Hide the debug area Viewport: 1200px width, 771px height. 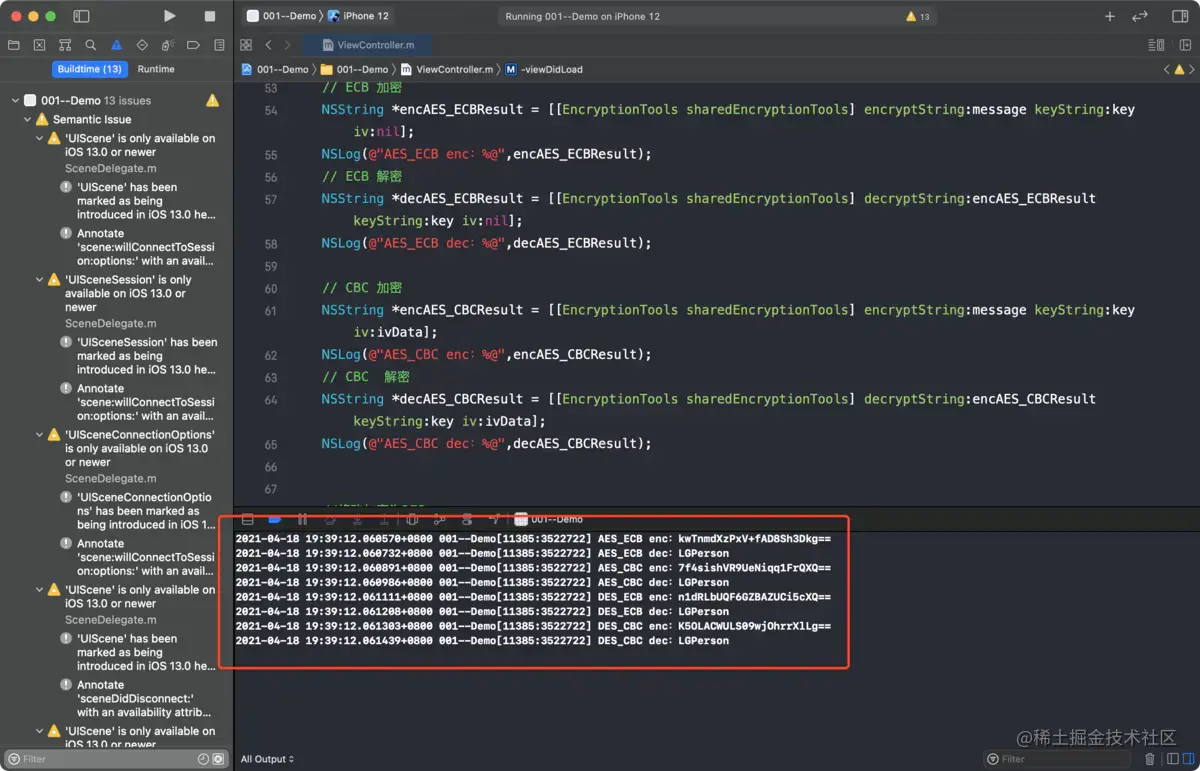(248, 519)
